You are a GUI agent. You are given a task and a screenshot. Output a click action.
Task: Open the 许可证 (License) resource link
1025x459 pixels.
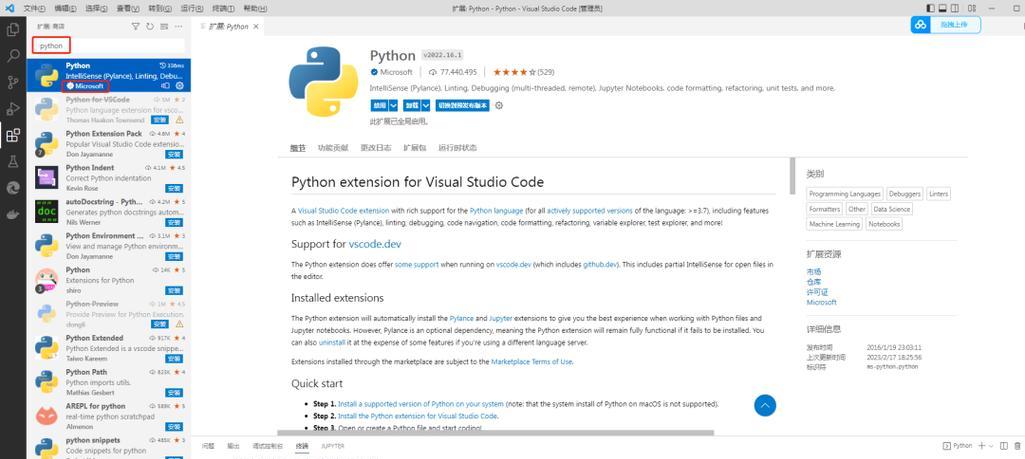tap(818, 292)
